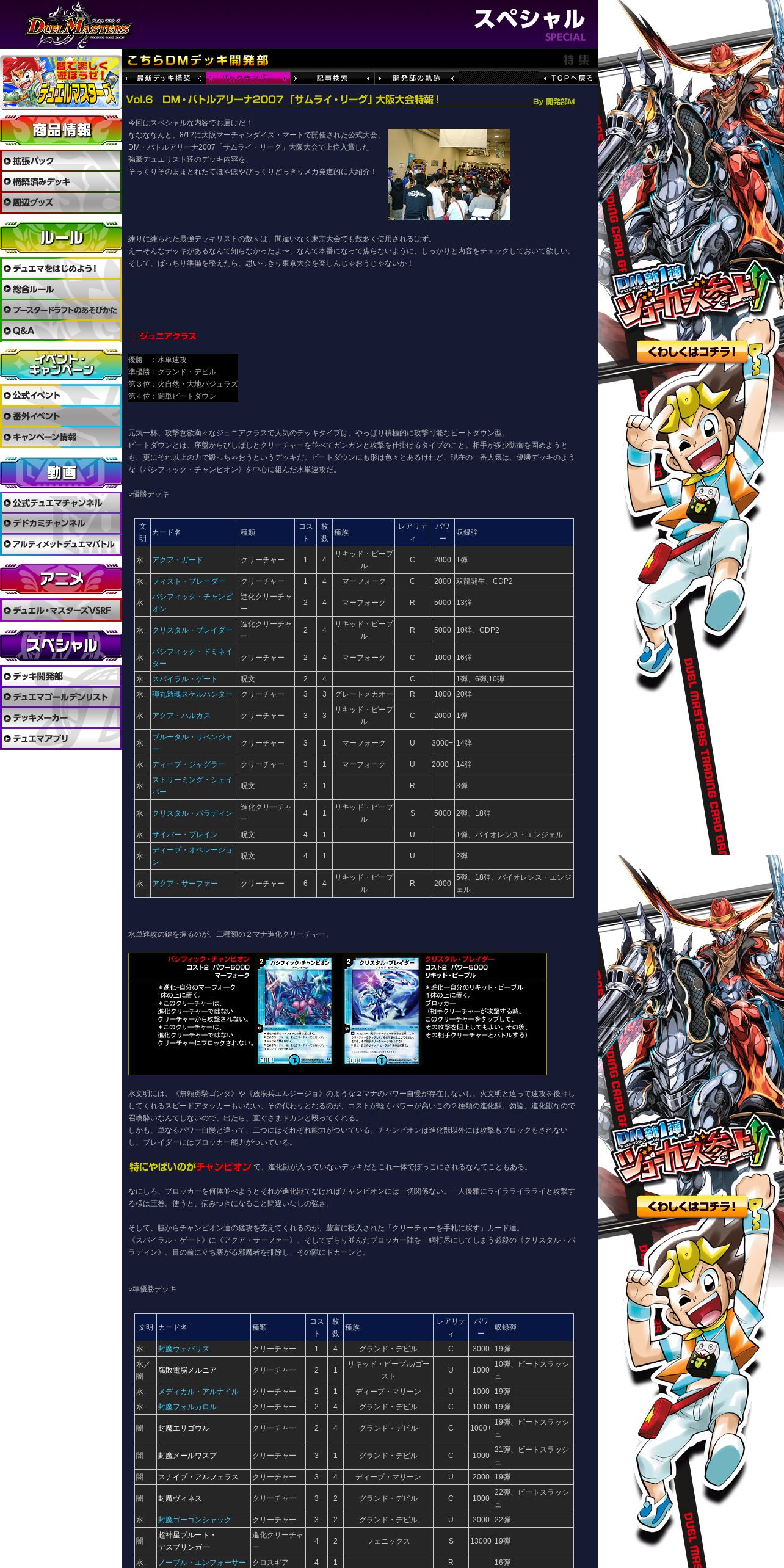The width and height of the screenshot is (784, 1568).
Task: Go to 構築済みデッキ page
Action: pos(61,182)
